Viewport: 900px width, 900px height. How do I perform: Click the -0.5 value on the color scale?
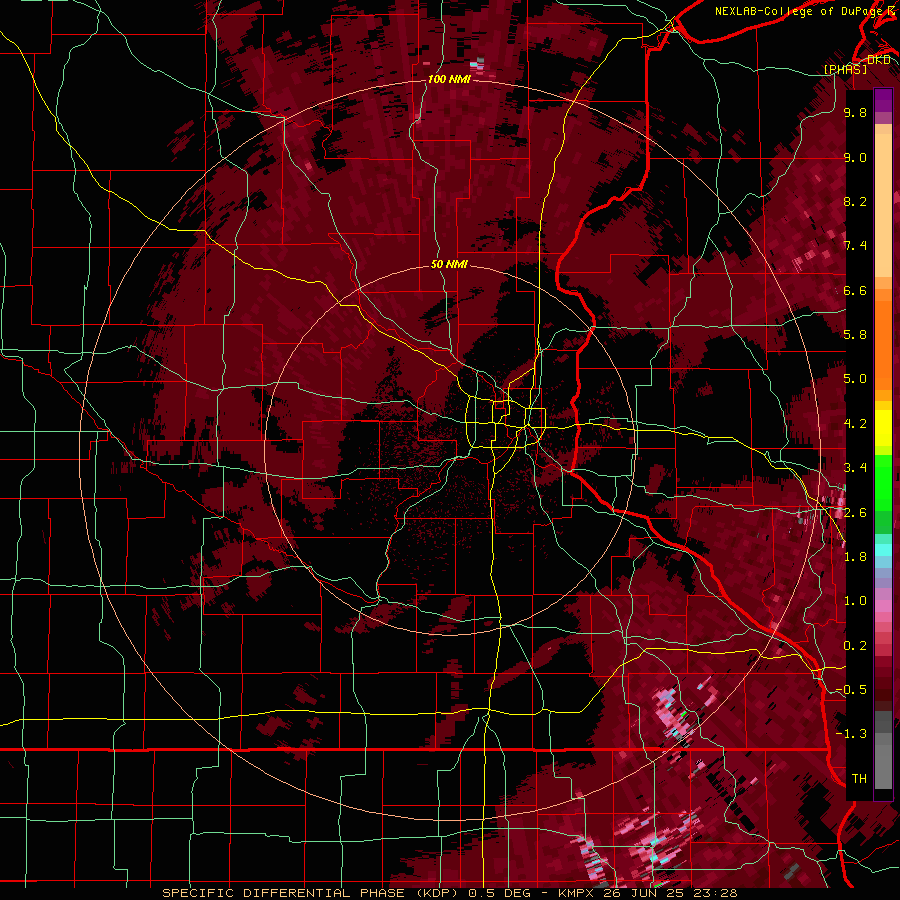(x=852, y=690)
